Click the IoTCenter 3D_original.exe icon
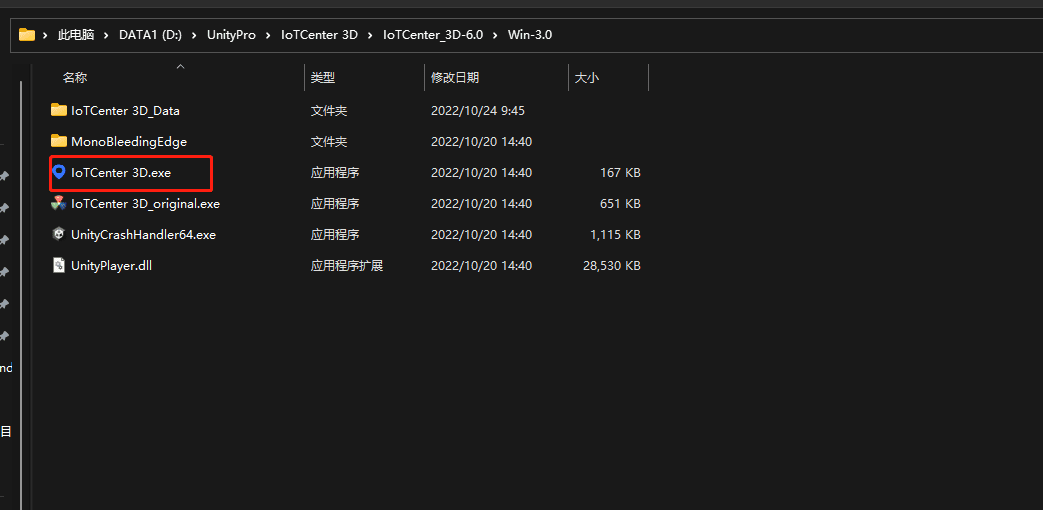 (59, 203)
